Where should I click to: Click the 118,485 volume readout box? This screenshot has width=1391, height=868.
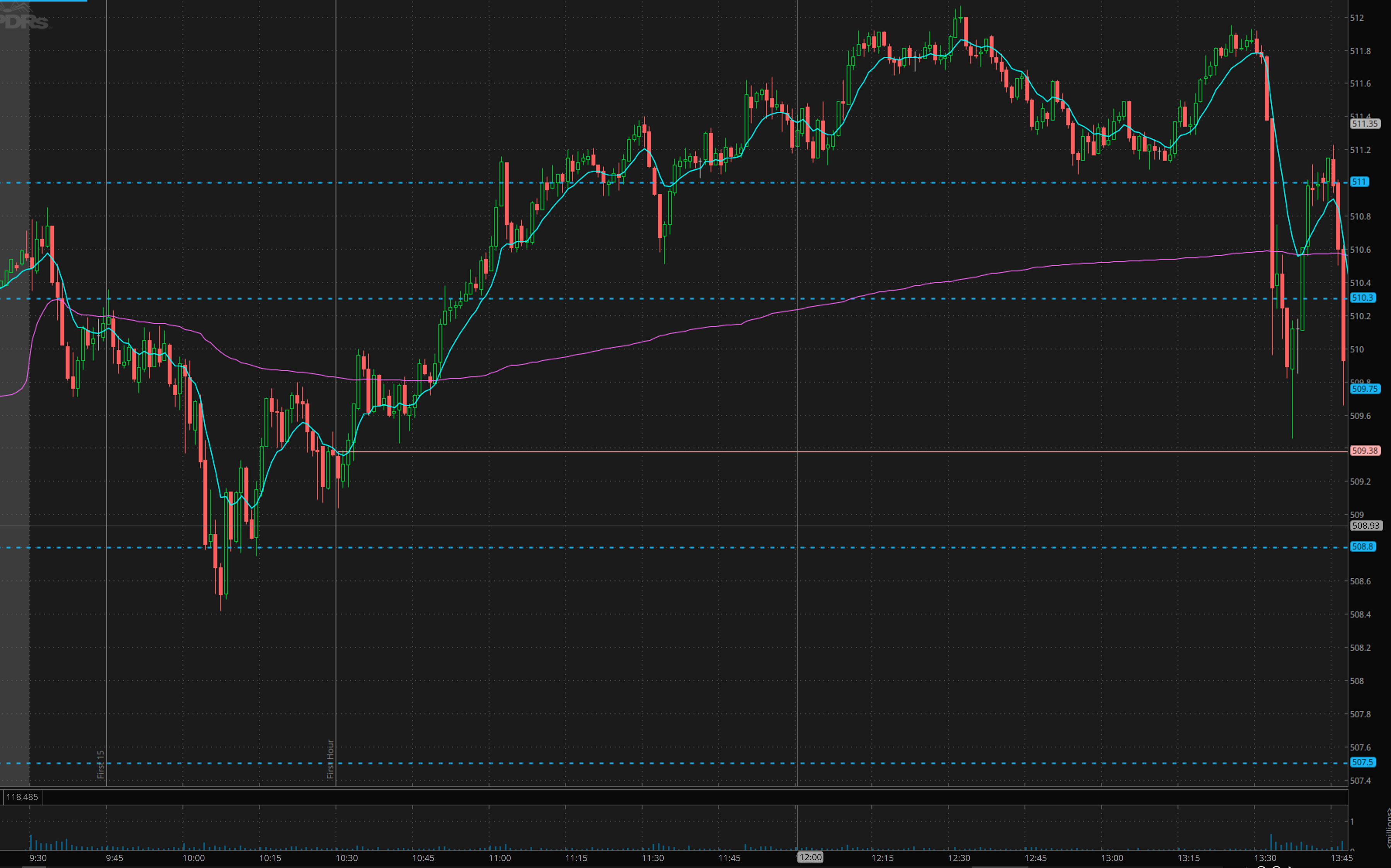22,797
